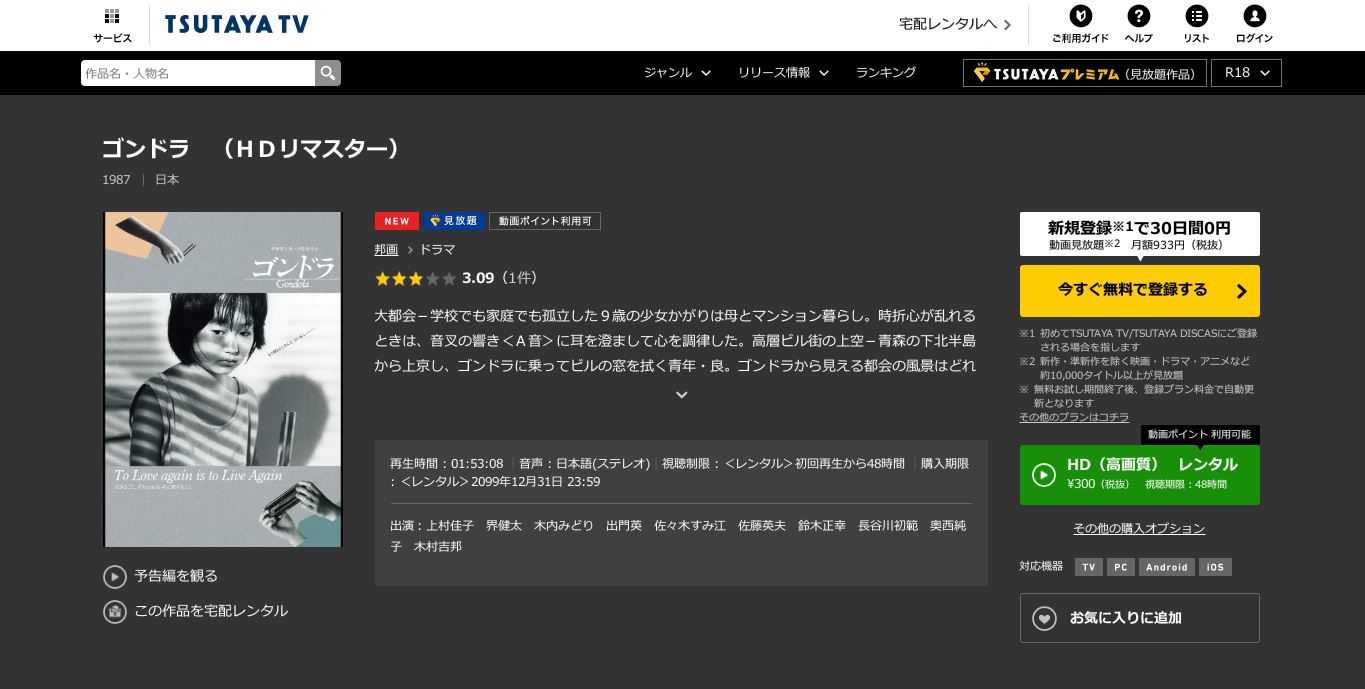Click 今すぐ無料で登録する button

1139,291
